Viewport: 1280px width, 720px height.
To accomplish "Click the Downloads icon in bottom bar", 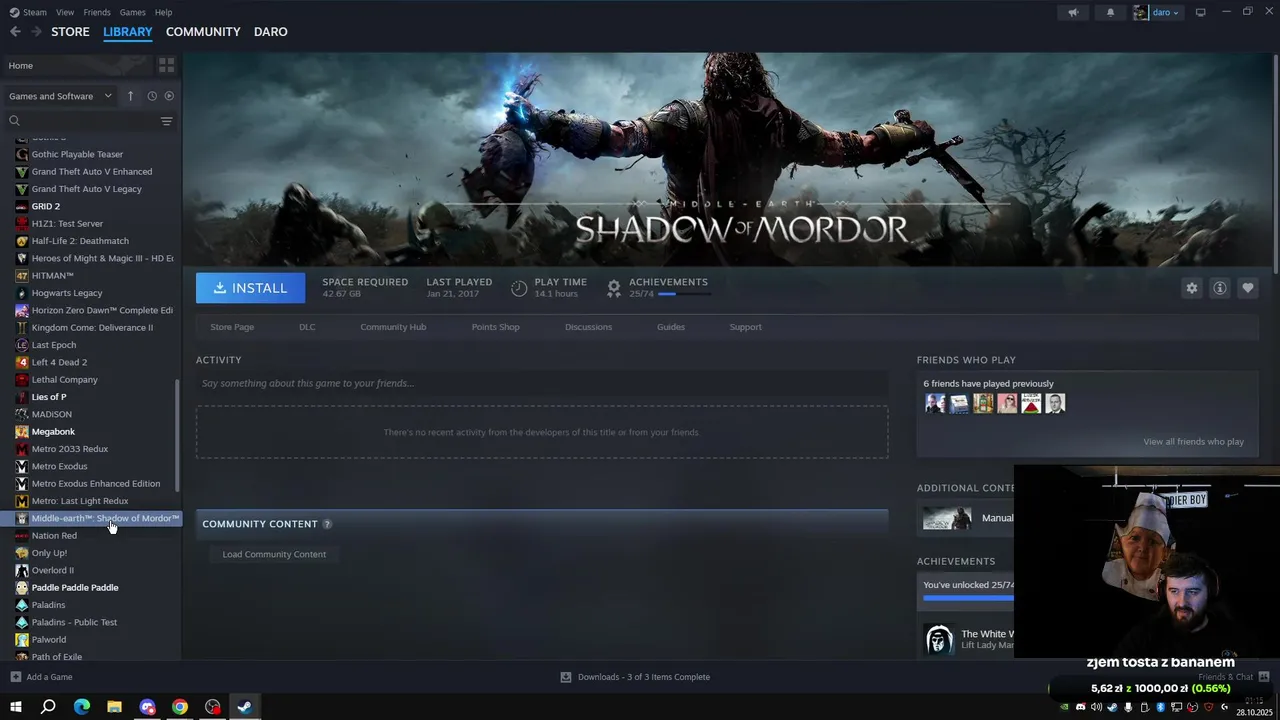I will pyautogui.click(x=566, y=677).
